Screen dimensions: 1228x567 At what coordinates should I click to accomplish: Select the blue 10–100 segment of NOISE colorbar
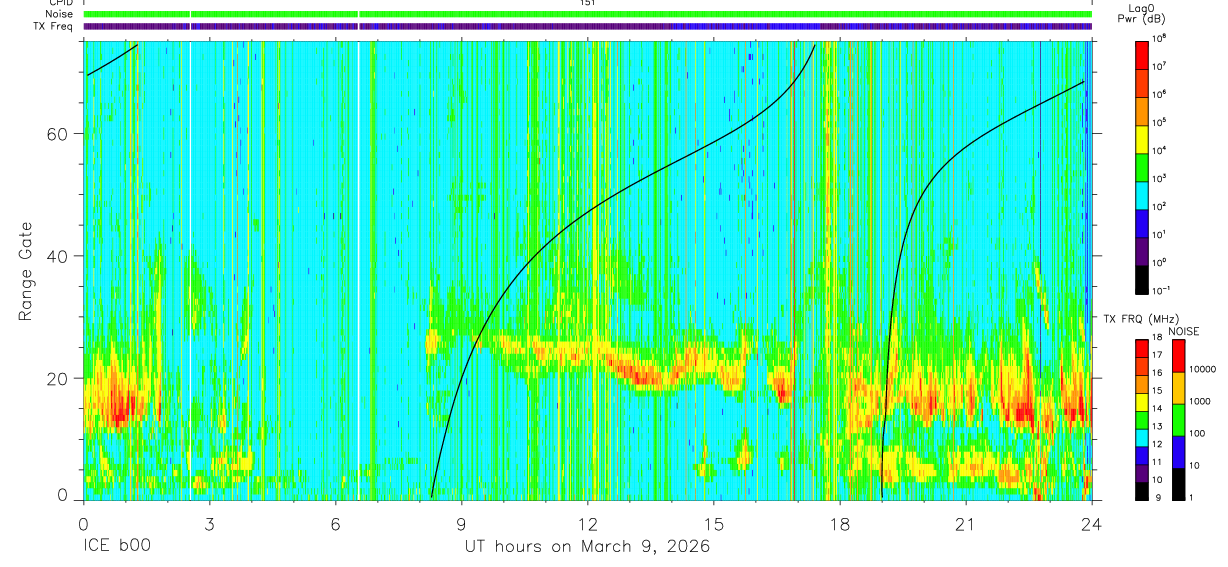(x=1179, y=451)
